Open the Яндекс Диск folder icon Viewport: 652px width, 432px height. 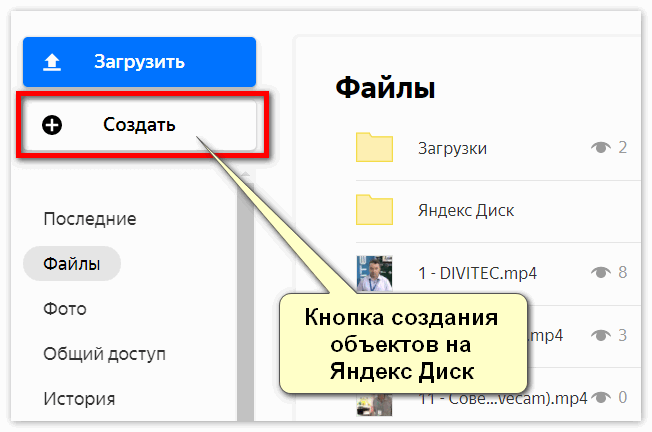coord(374,210)
